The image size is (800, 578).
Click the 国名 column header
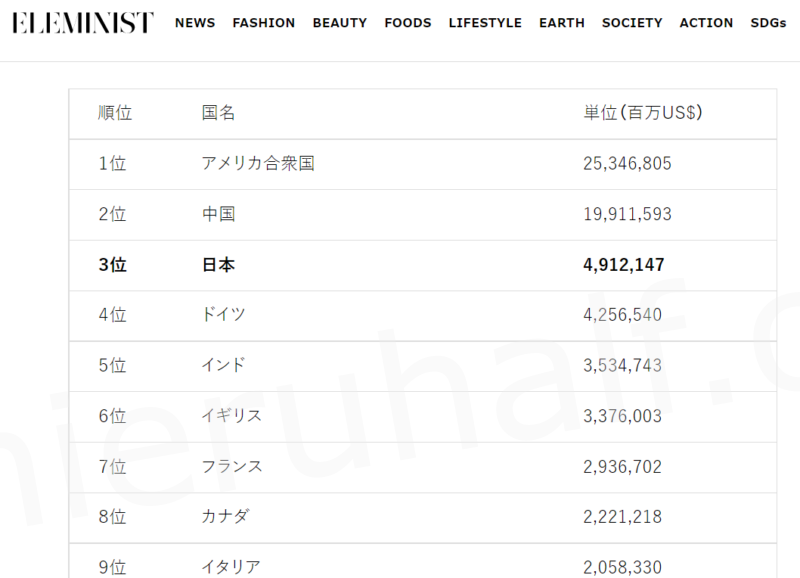pyautogui.click(x=219, y=113)
